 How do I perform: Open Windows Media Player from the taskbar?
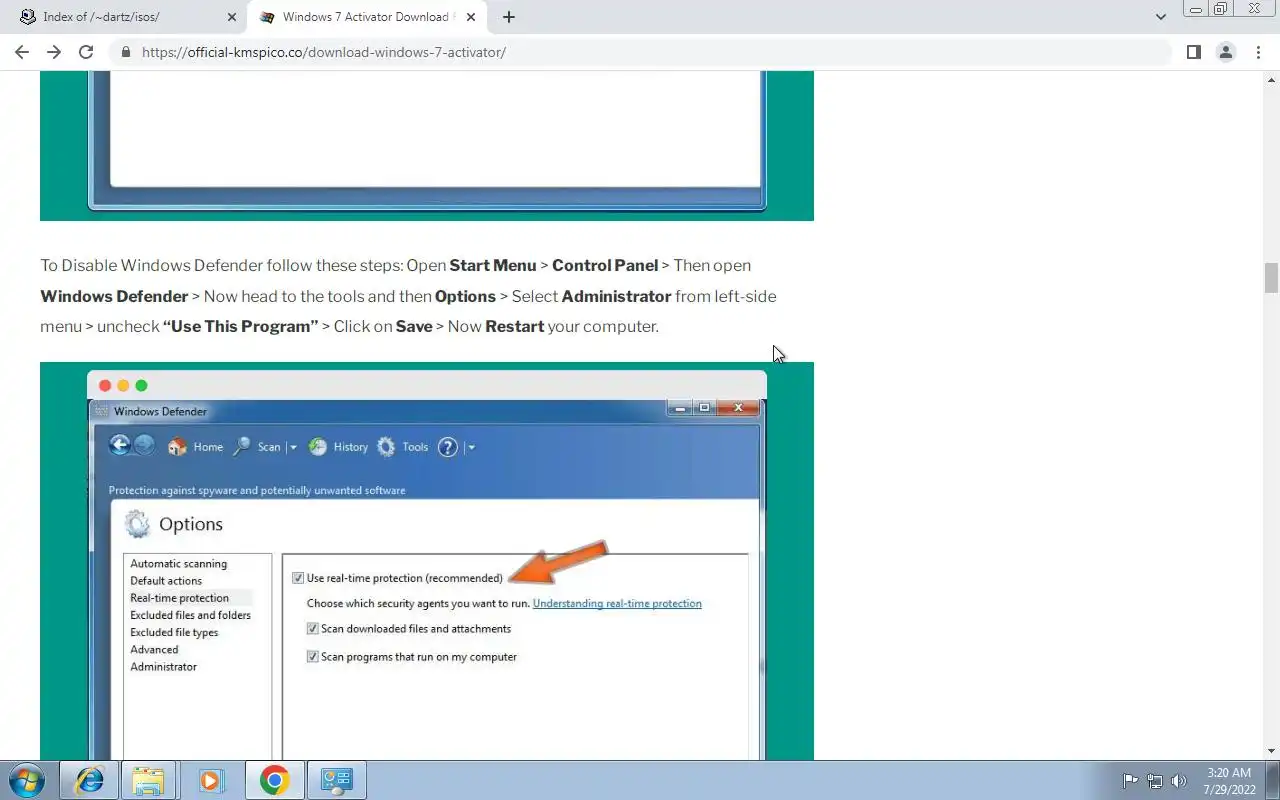coord(210,780)
